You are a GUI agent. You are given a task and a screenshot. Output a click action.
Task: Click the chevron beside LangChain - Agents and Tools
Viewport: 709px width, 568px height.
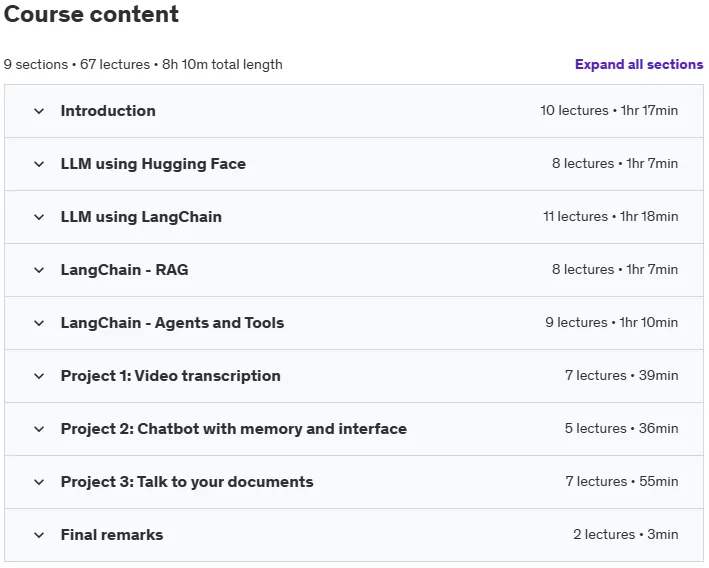(39, 323)
